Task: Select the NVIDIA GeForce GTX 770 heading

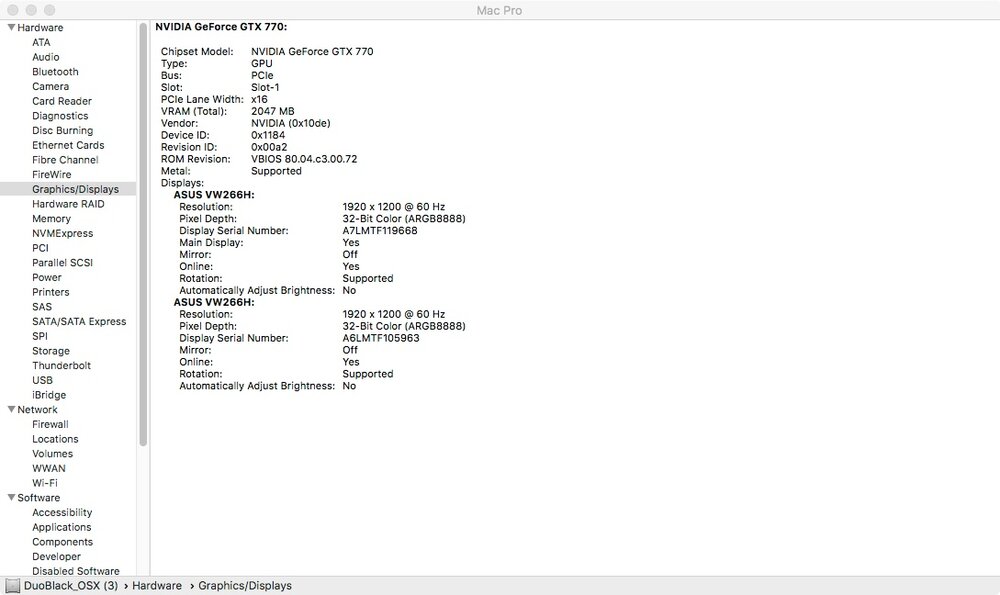Action: click(x=221, y=27)
